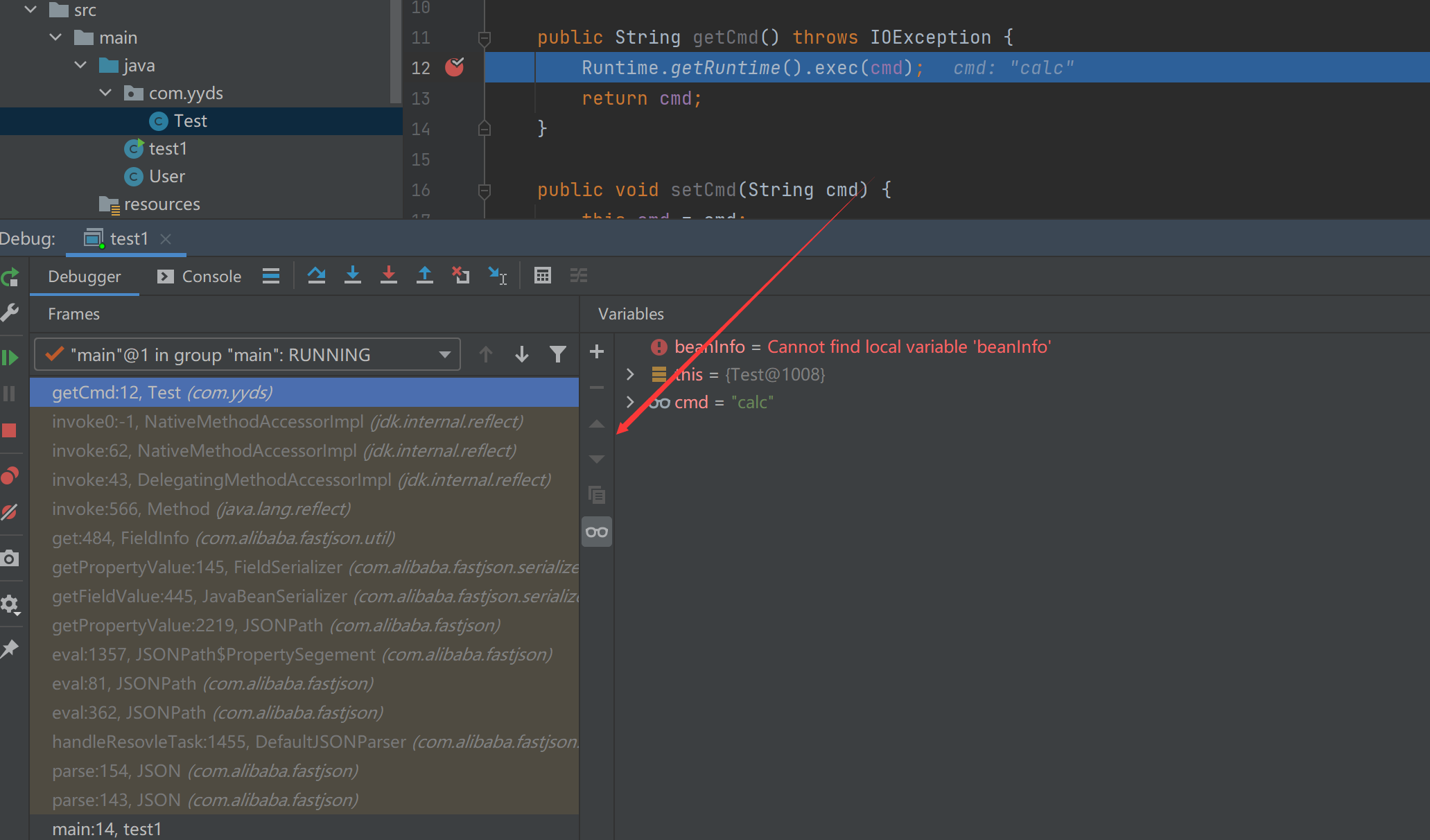
Task: Open debugger settings via wrench icon
Action: [x=10, y=313]
